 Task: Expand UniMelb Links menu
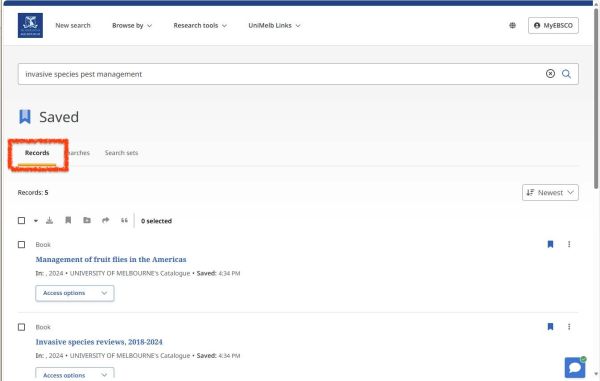pyautogui.click(x=274, y=26)
